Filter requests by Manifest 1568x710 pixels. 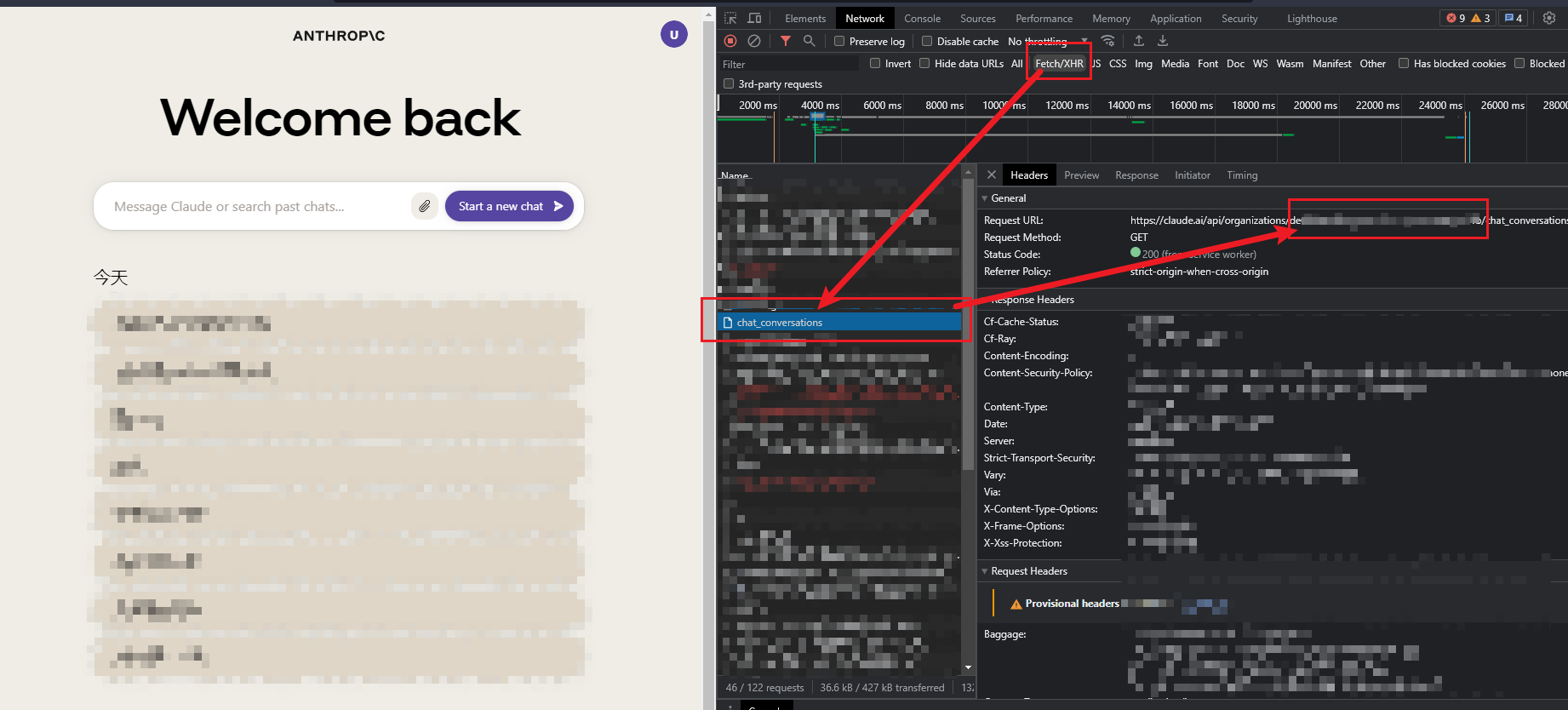click(x=1331, y=63)
